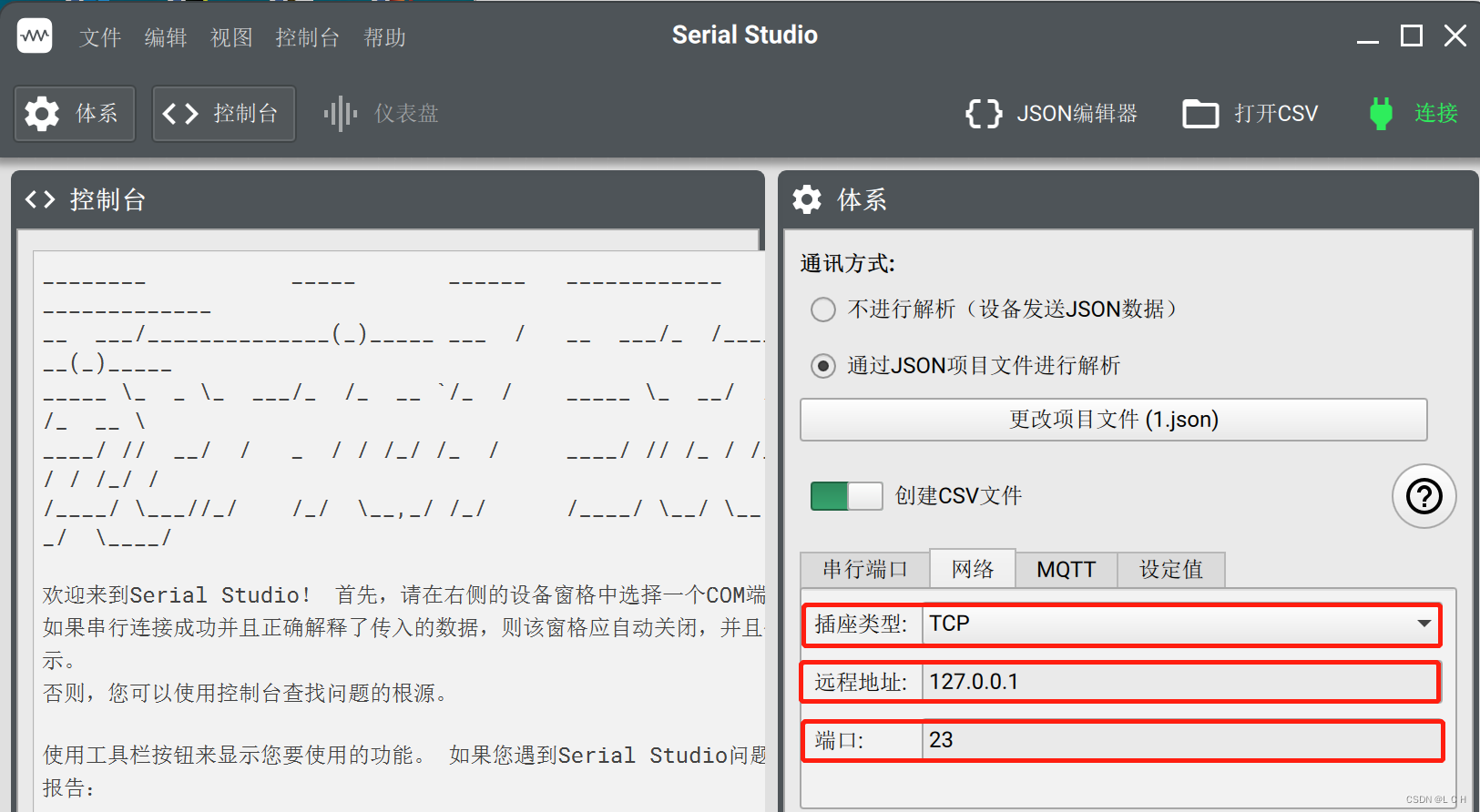Viewport: 1480px width, 812px height.
Task: Open the 帮助 menu
Action: [384, 37]
